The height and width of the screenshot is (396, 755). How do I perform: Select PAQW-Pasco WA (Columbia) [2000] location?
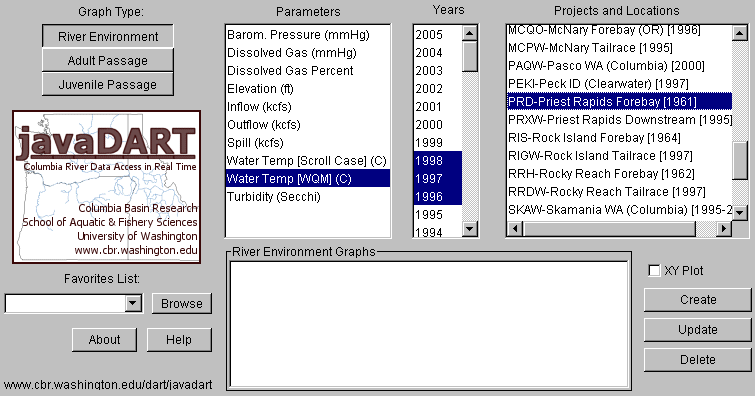pos(620,66)
